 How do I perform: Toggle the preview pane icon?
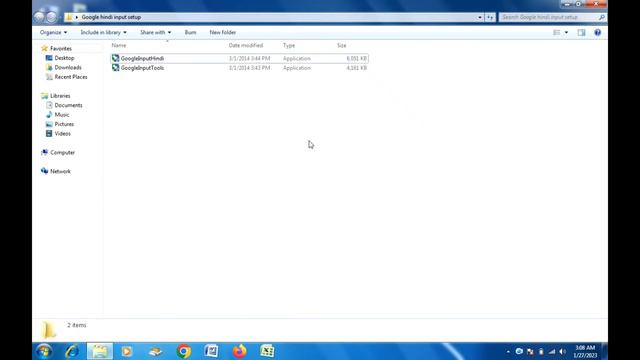tap(581, 32)
